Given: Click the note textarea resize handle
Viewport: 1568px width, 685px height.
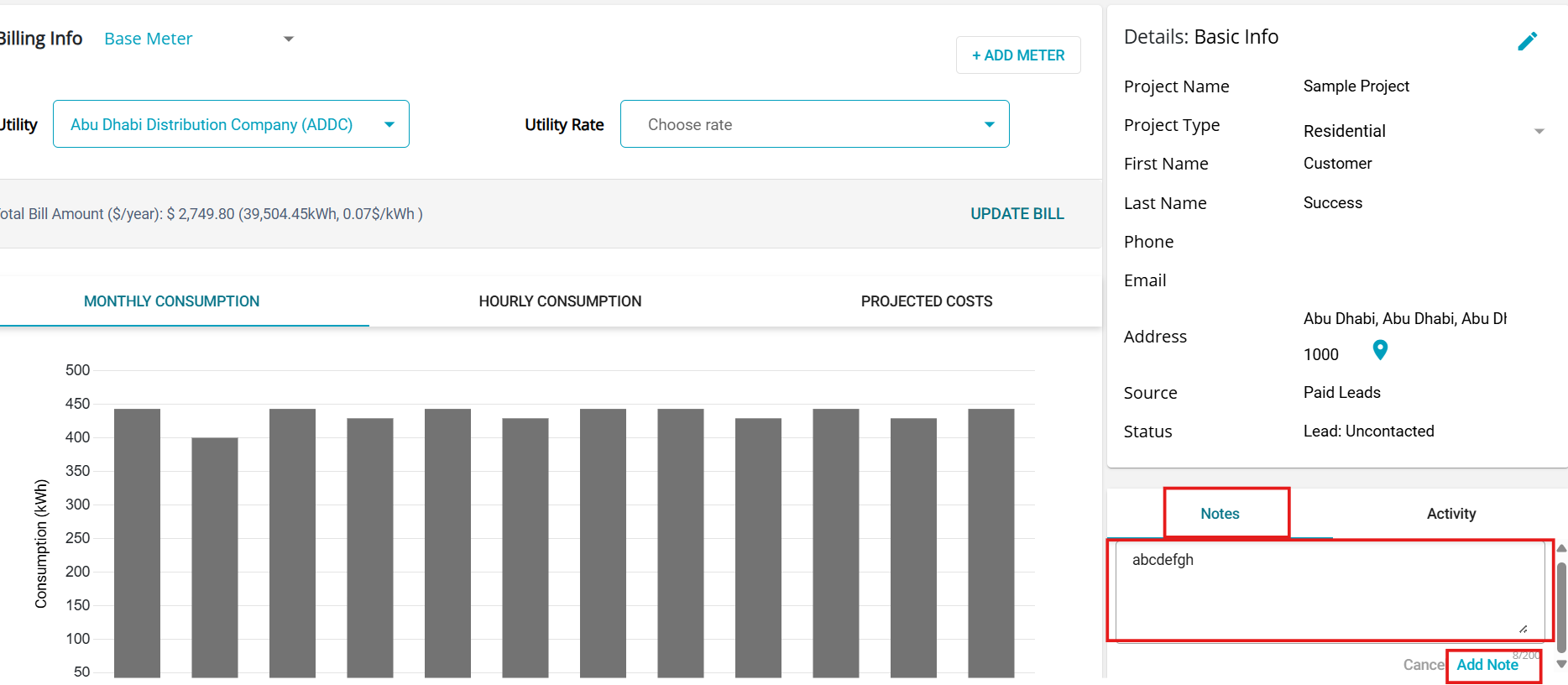Looking at the screenshot, I should pyautogui.click(x=1523, y=629).
